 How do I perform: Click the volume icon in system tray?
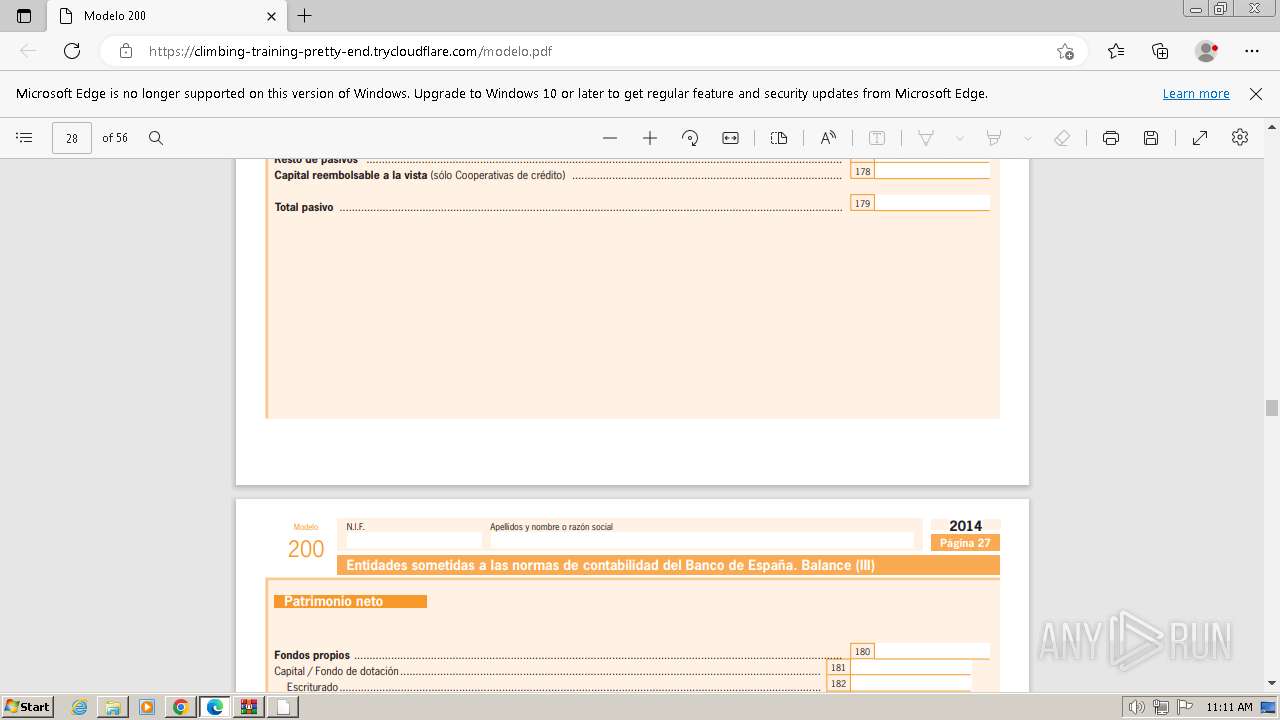tap(1138, 707)
